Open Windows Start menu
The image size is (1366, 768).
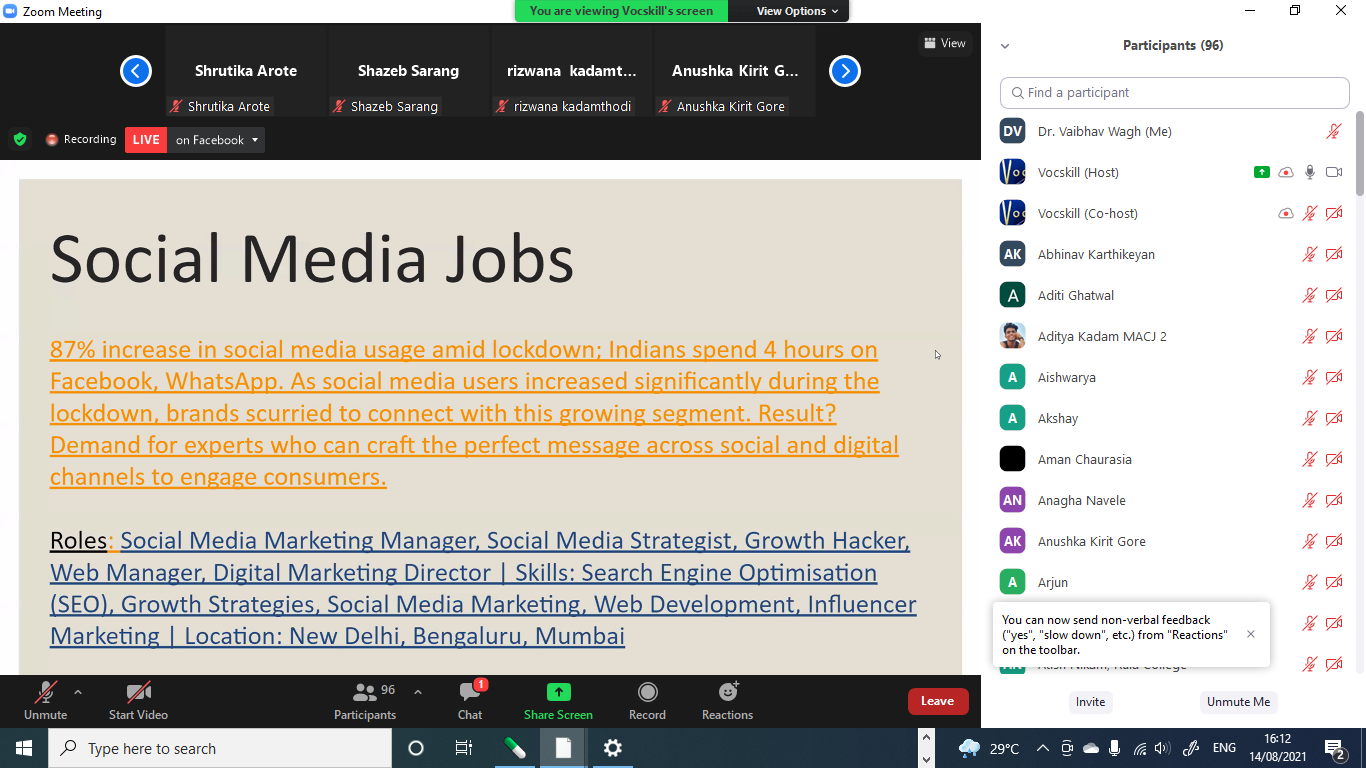pos(24,748)
